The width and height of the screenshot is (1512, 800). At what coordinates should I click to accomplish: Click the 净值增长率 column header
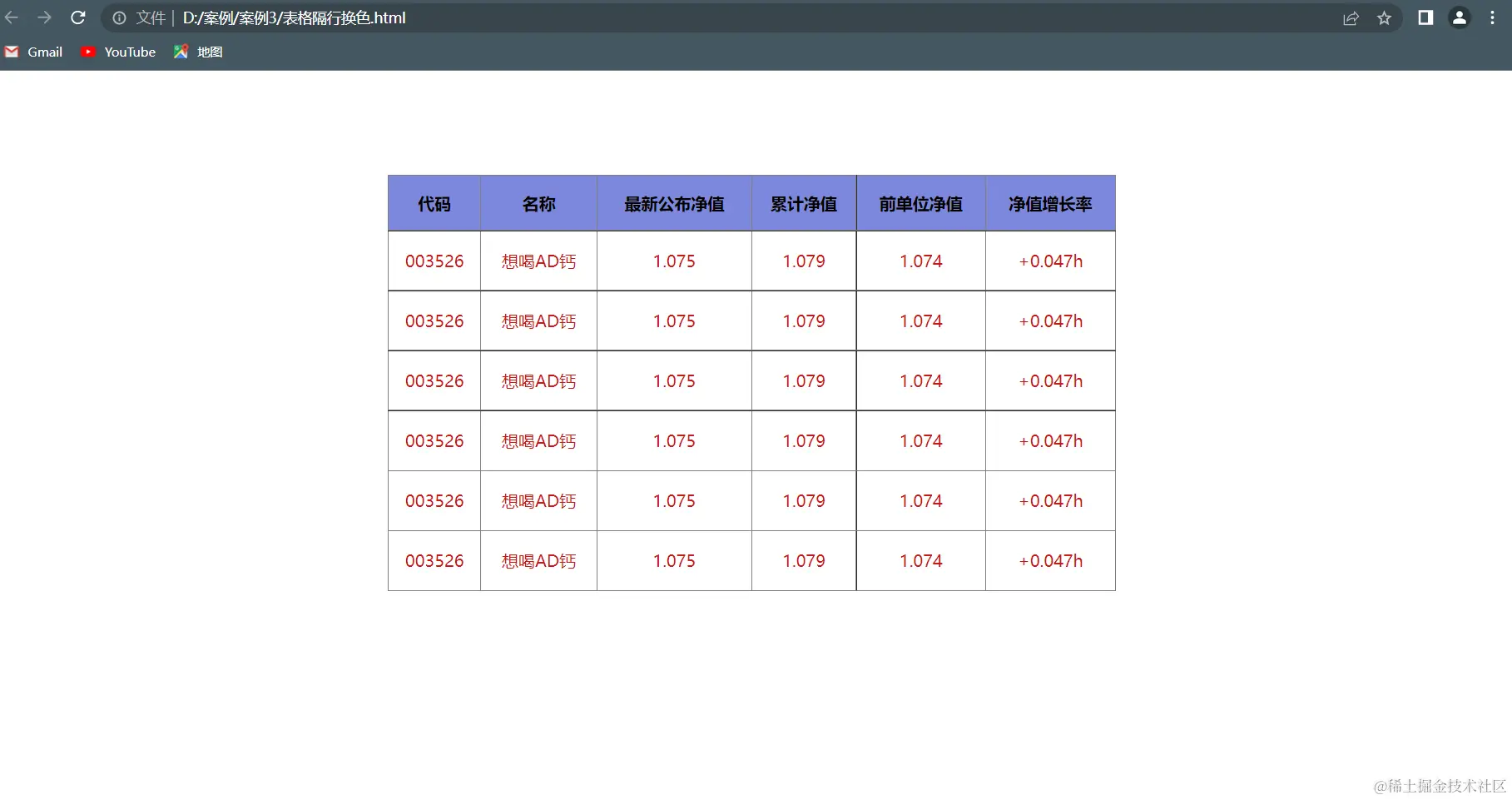tap(1050, 203)
